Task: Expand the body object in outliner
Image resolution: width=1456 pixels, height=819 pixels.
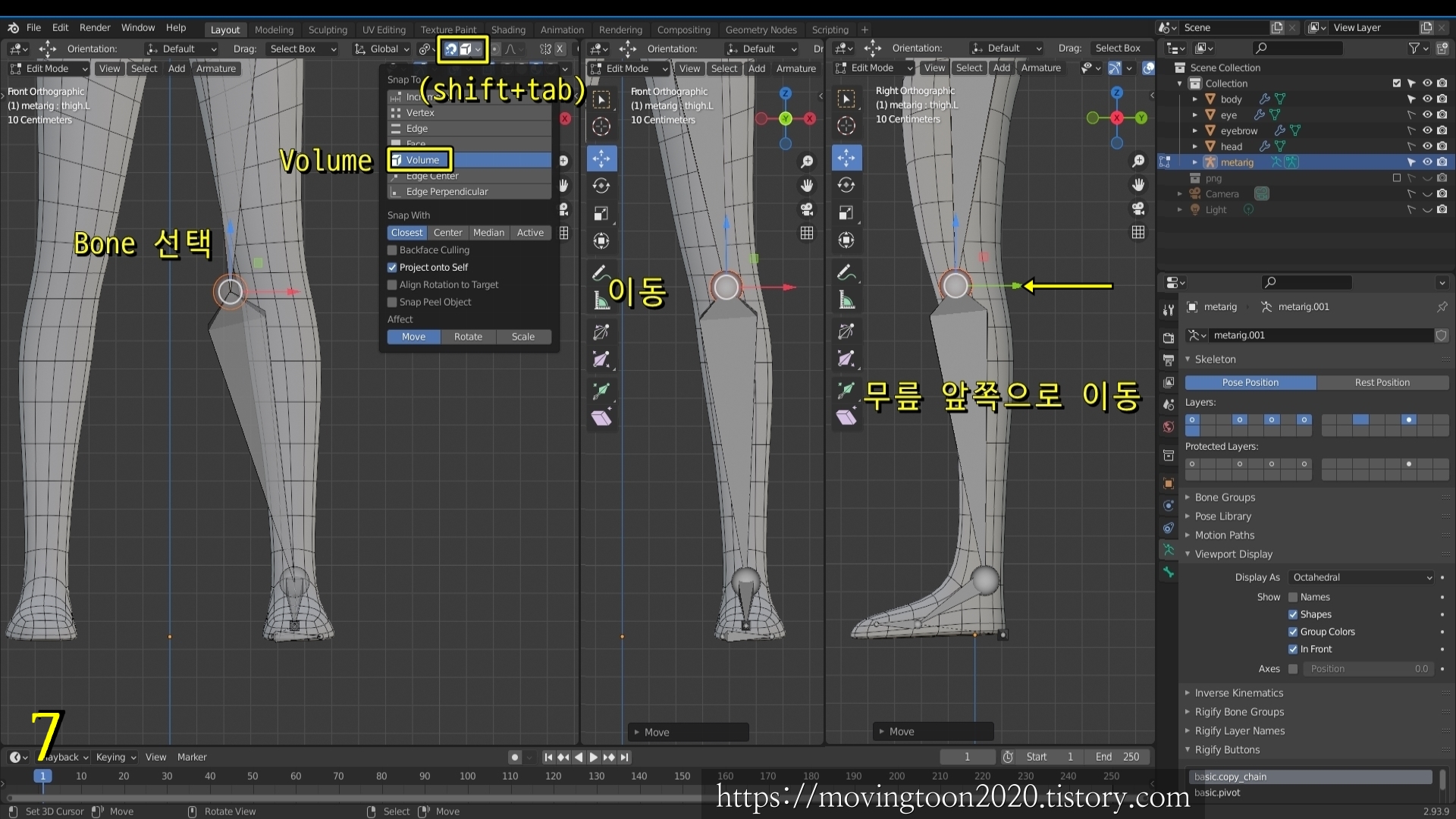Action: coord(1195,99)
